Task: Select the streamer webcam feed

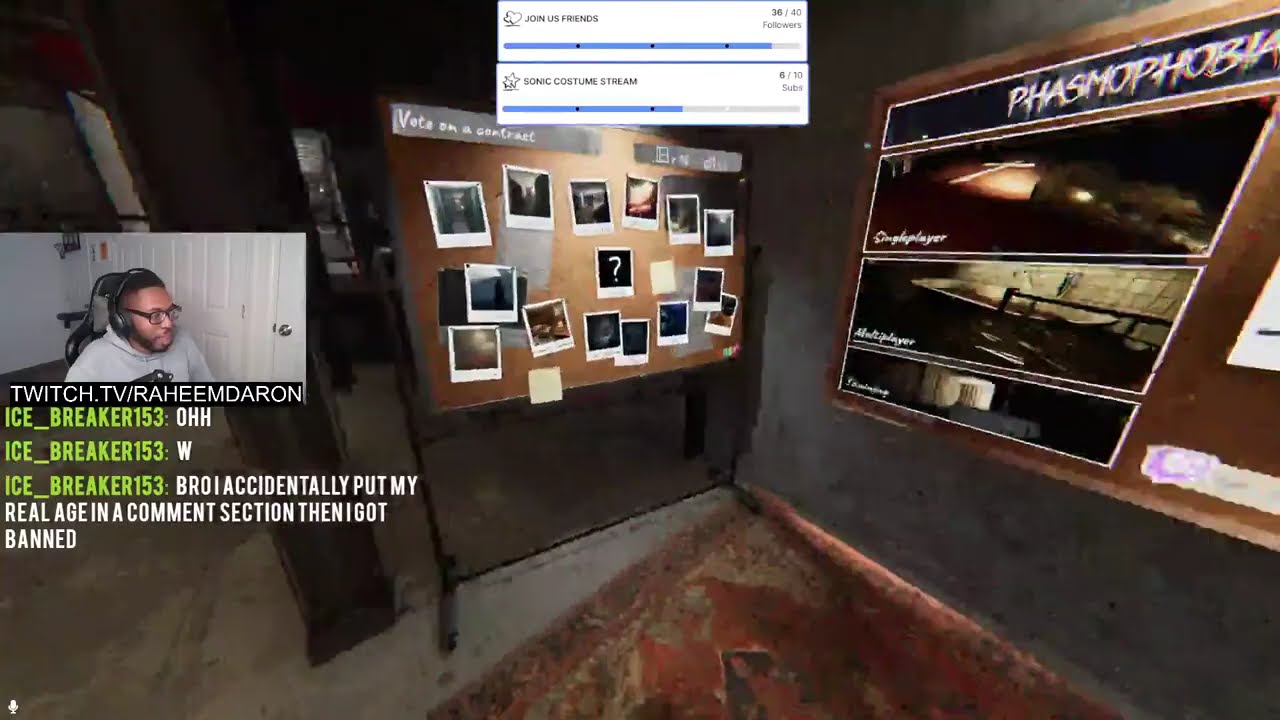Action: pos(153,308)
